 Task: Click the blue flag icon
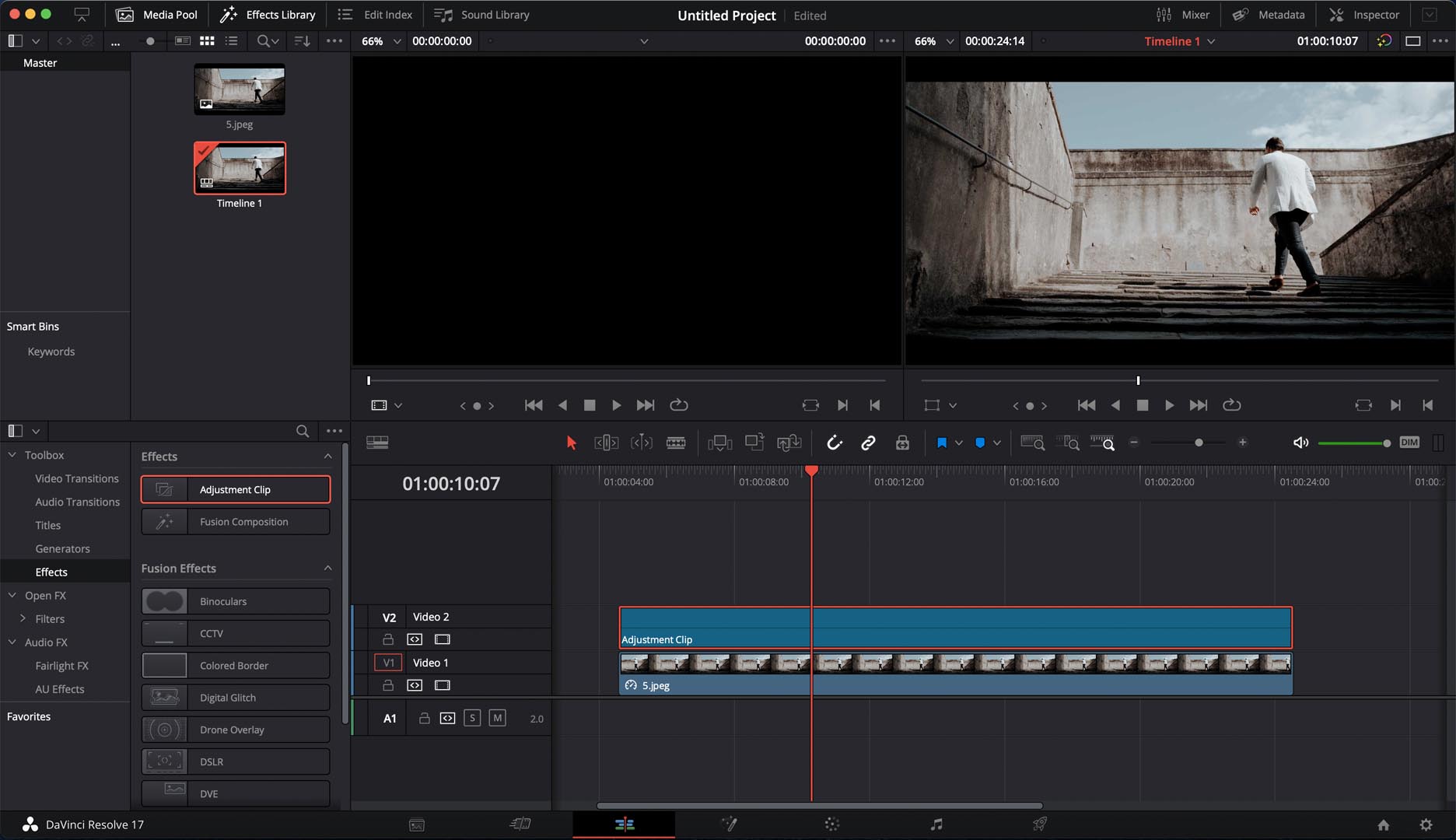pos(941,443)
